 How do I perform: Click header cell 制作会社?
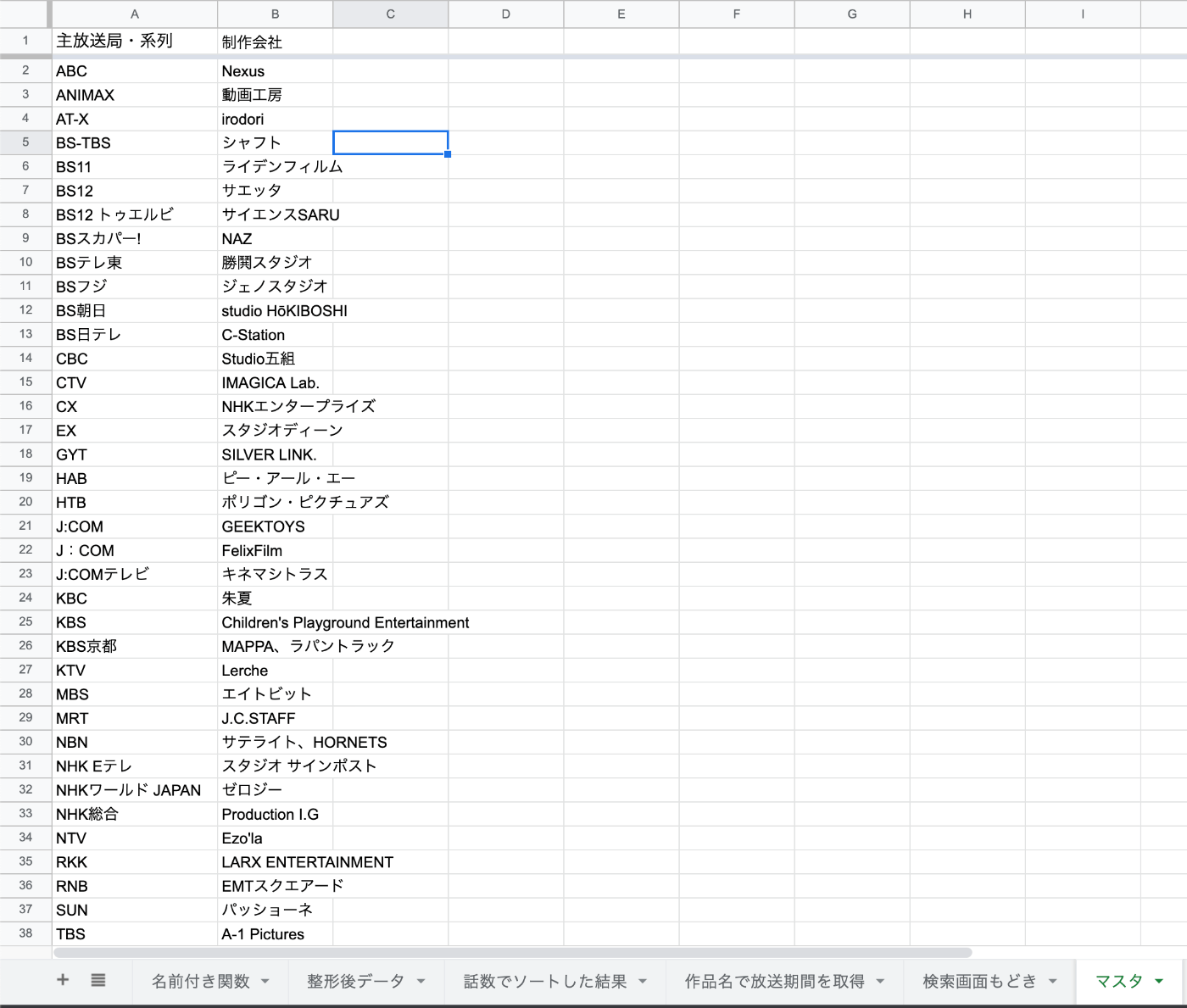tap(276, 41)
